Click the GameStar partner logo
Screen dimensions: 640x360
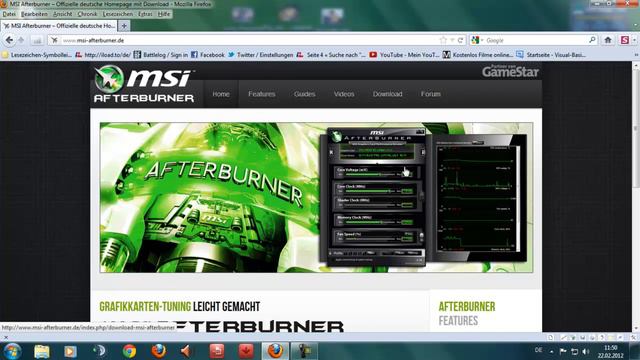510,71
